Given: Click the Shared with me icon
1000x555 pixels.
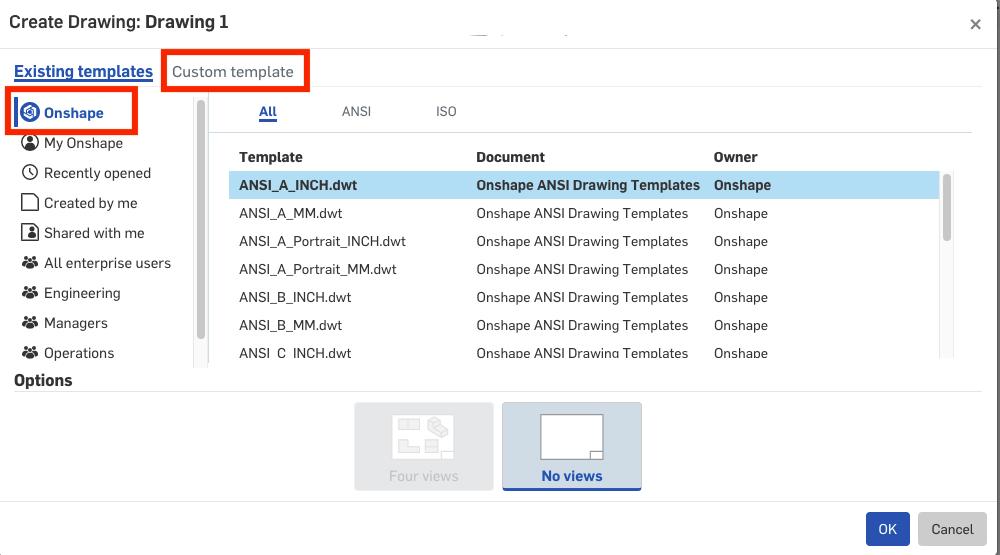Looking at the screenshot, I should coord(30,233).
